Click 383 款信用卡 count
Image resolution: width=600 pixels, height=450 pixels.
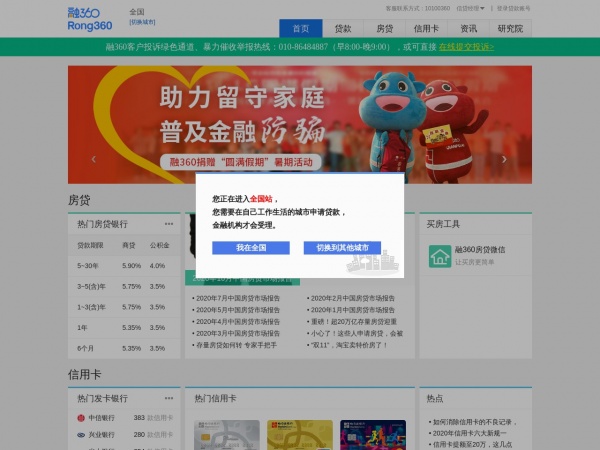(x=153, y=418)
